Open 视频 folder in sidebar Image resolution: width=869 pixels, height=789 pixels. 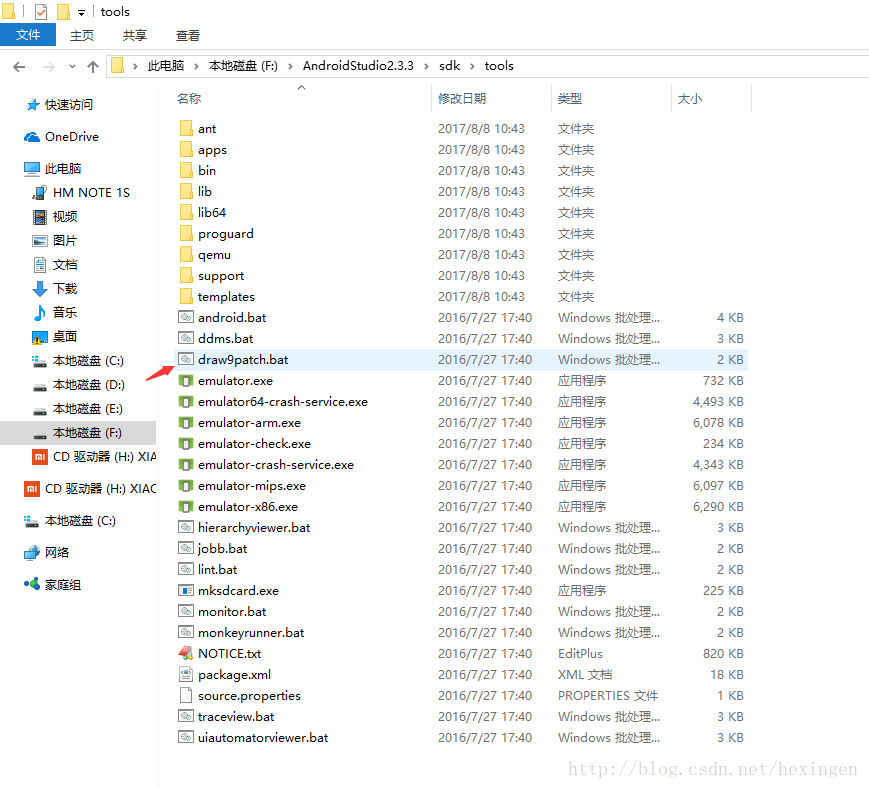pyautogui.click(x=65, y=217)
